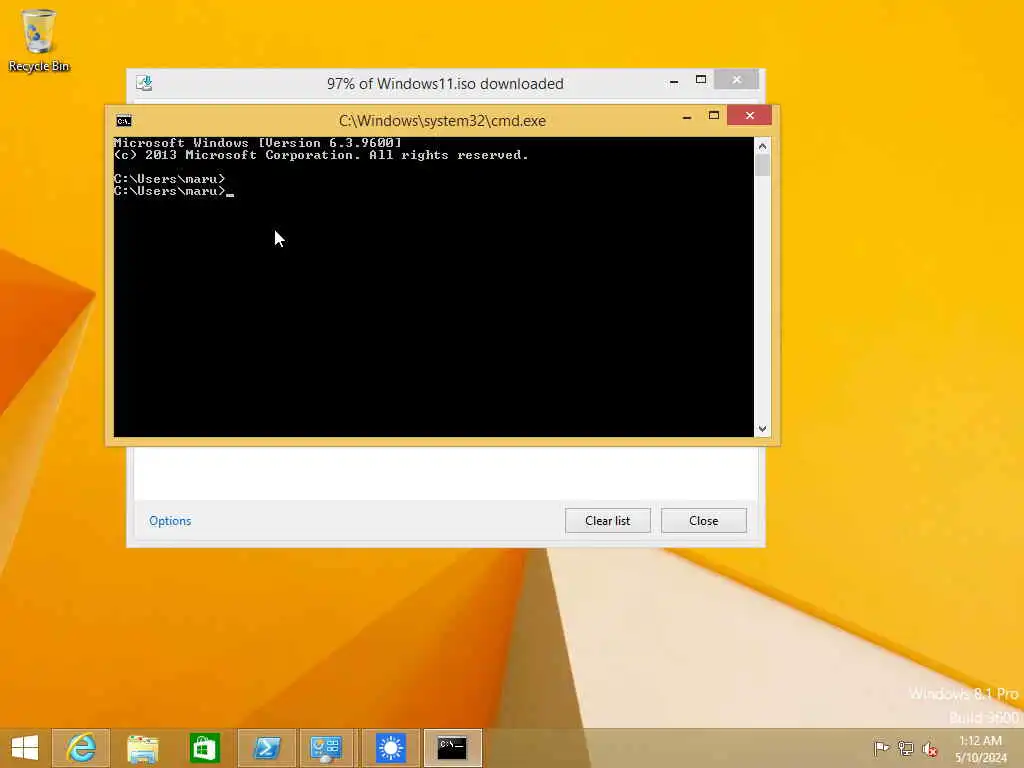
Task: Minimize the cmd.exe window
Action: (x=686, y=117)
